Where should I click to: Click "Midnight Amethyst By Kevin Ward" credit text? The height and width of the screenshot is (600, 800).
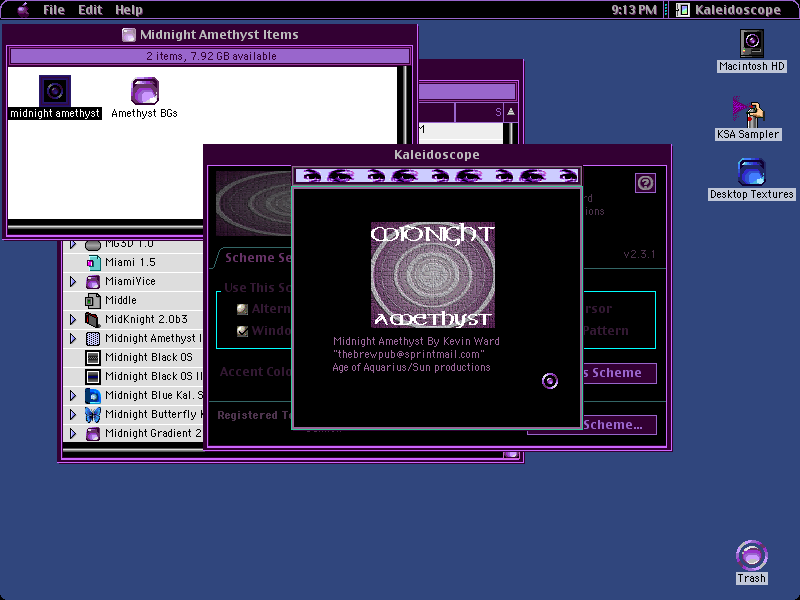pos(416,341)
